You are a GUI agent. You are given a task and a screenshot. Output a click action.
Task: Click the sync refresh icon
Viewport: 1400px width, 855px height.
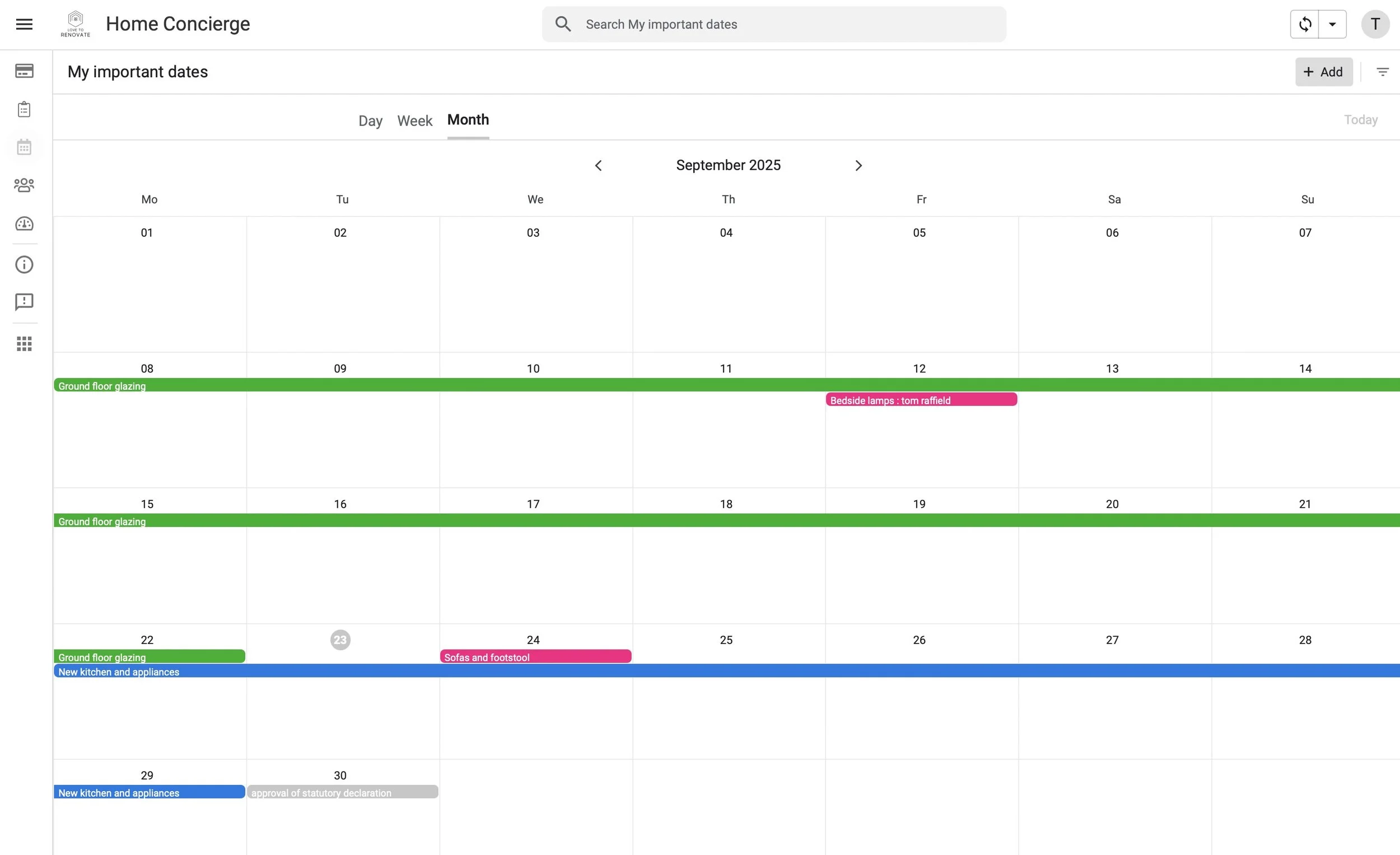(x=1305, y=24)
